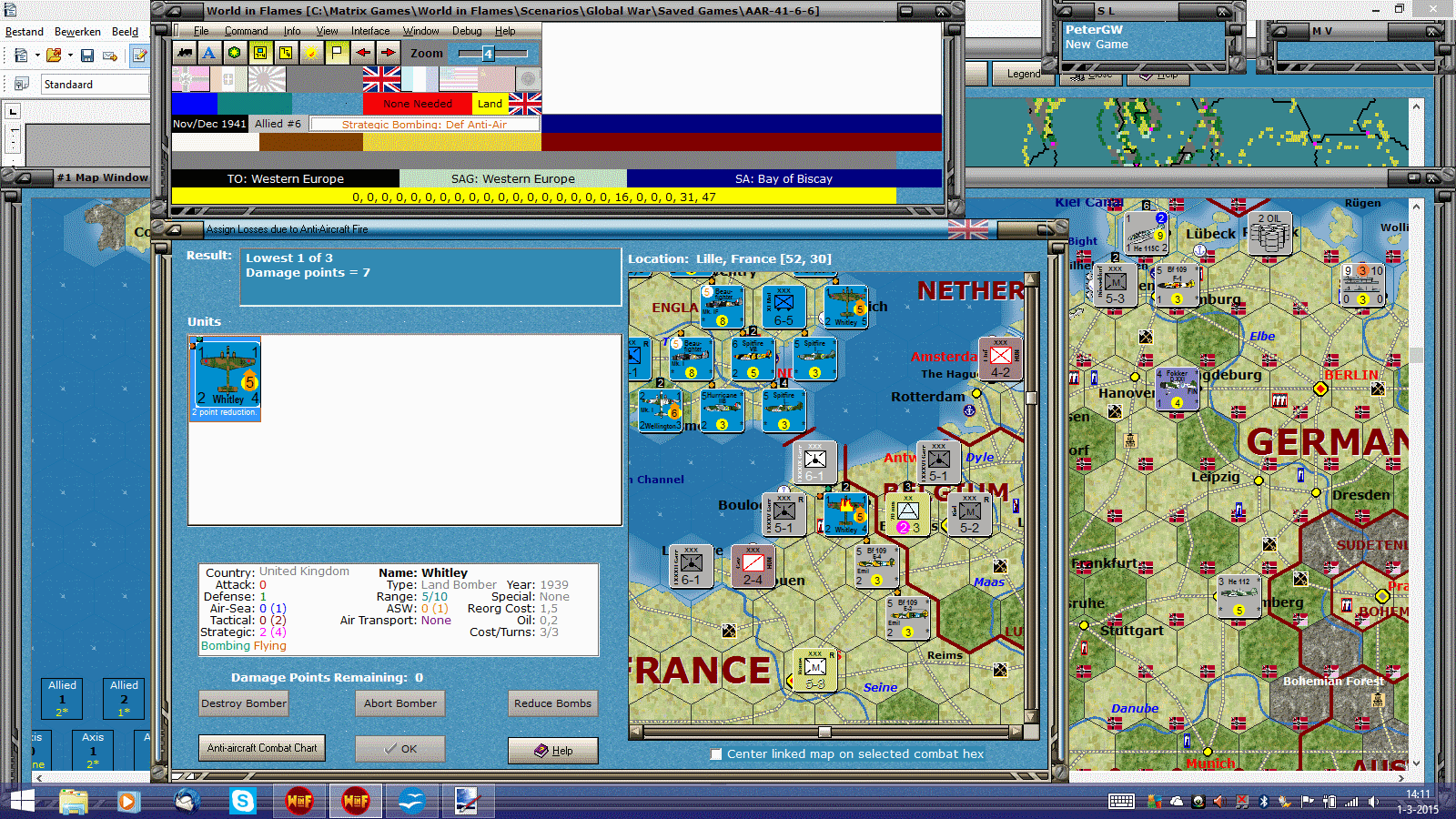
Task: Click the Save floppy disk icon
Action: (x=87, y=56)
